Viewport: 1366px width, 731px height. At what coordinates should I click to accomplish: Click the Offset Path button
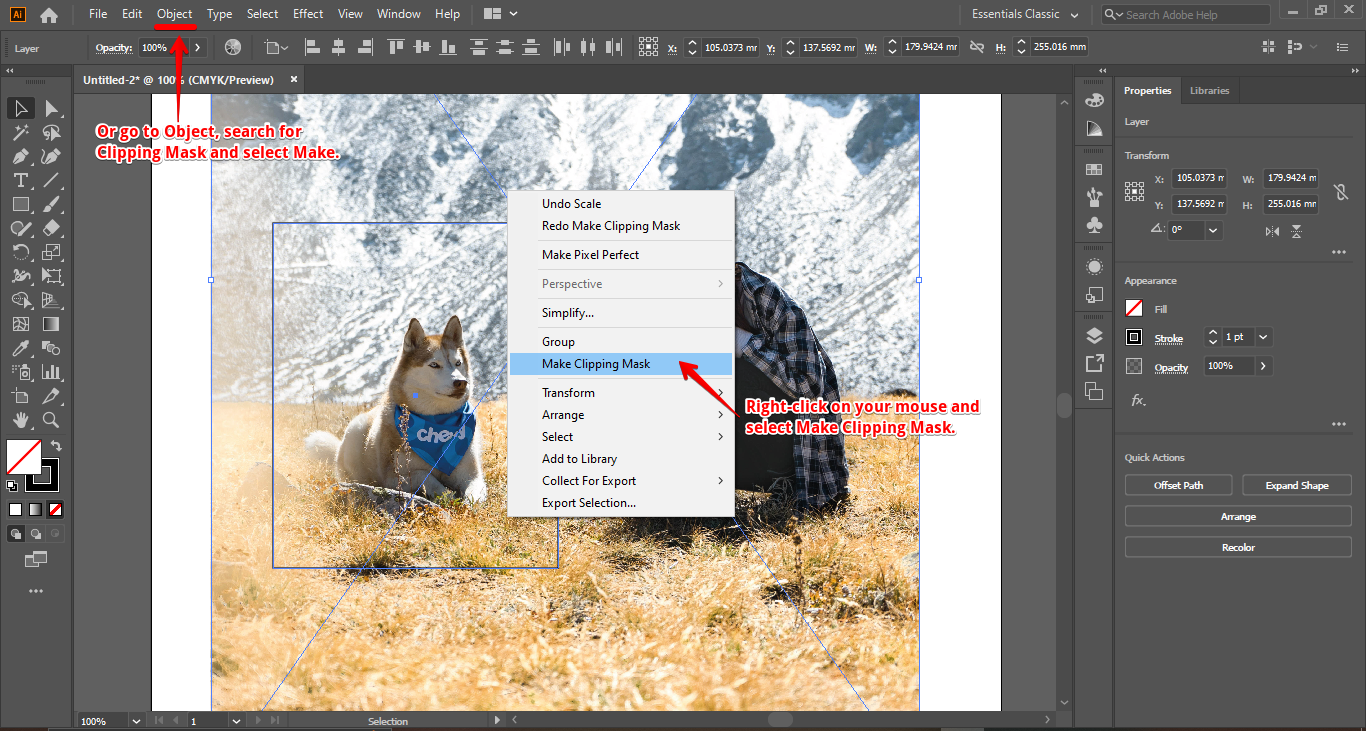pos(1178,486)
